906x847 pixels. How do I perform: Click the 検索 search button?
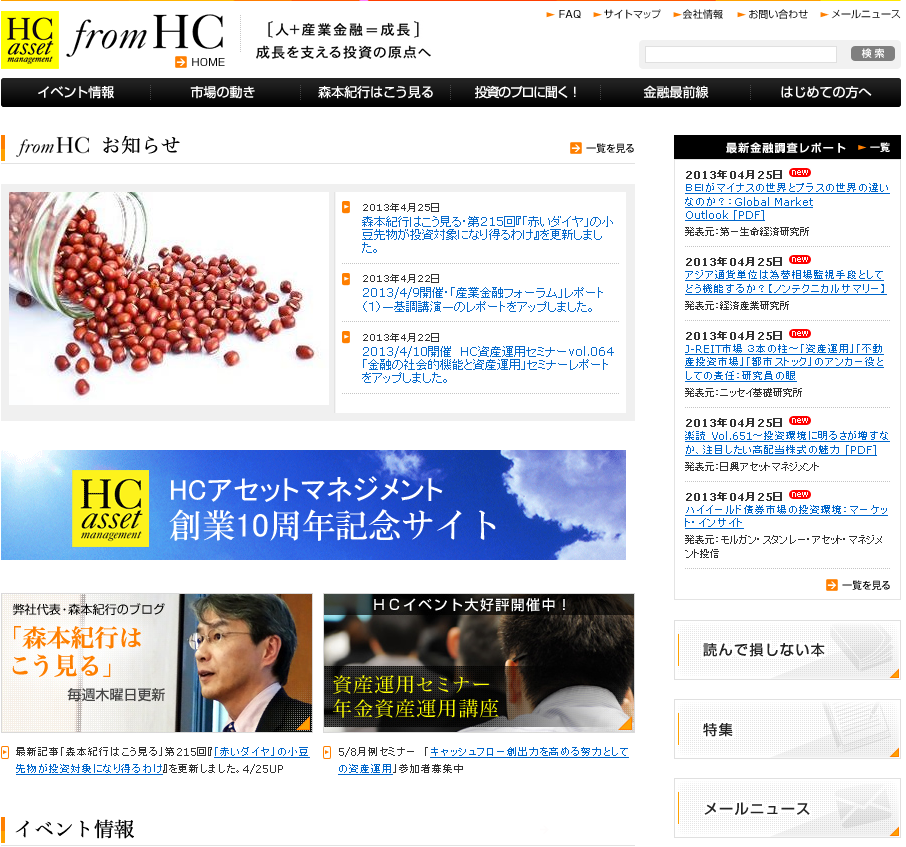click(875, 53)
